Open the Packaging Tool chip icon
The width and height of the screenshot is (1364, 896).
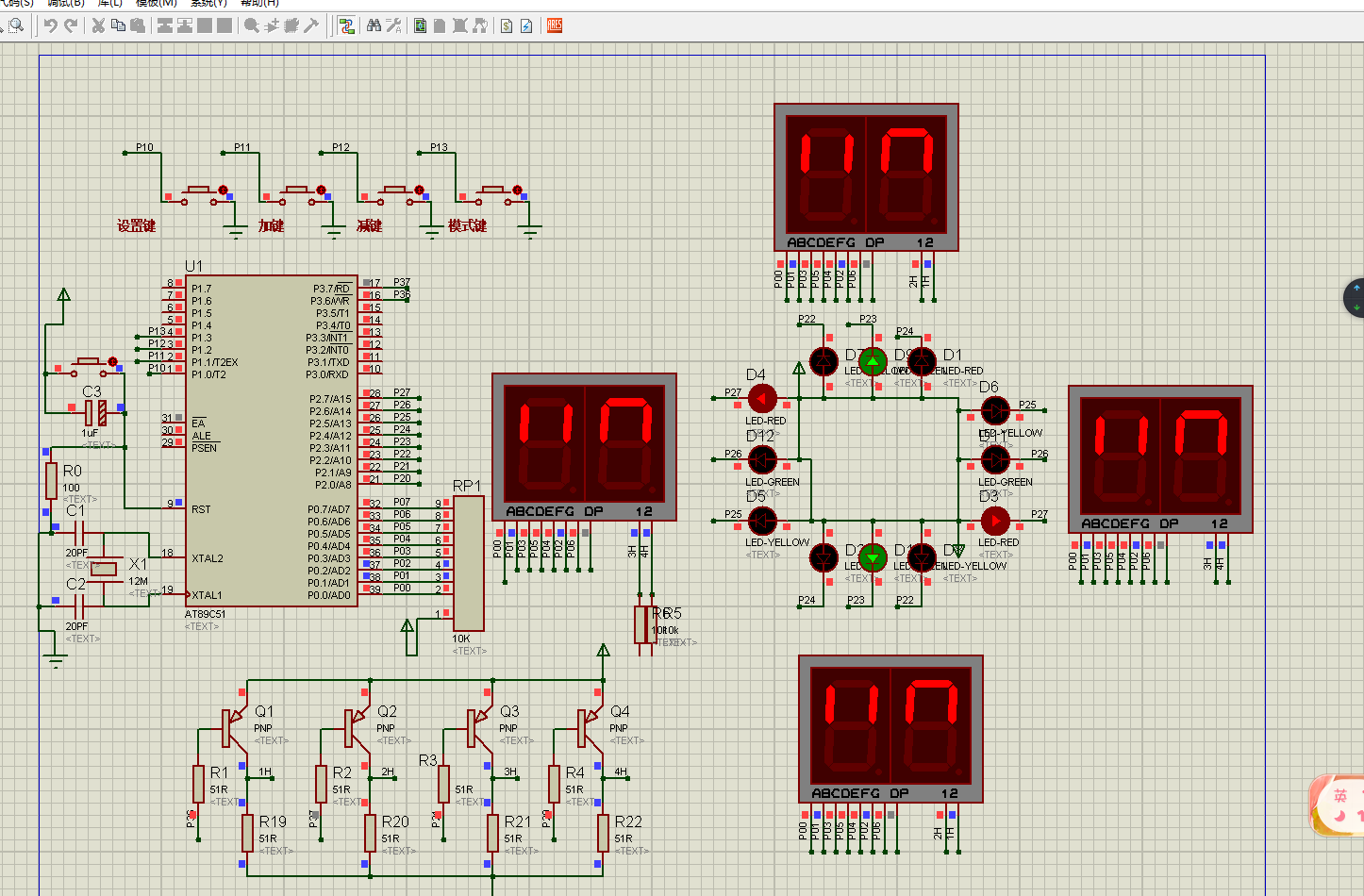click(x=291, y=25)
